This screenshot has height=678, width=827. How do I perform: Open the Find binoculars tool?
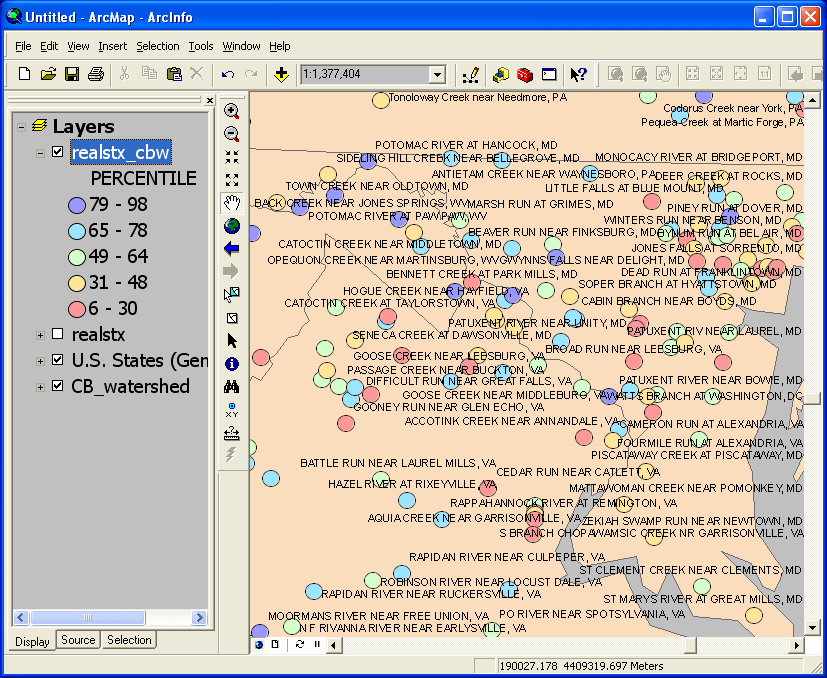point(232,387)
